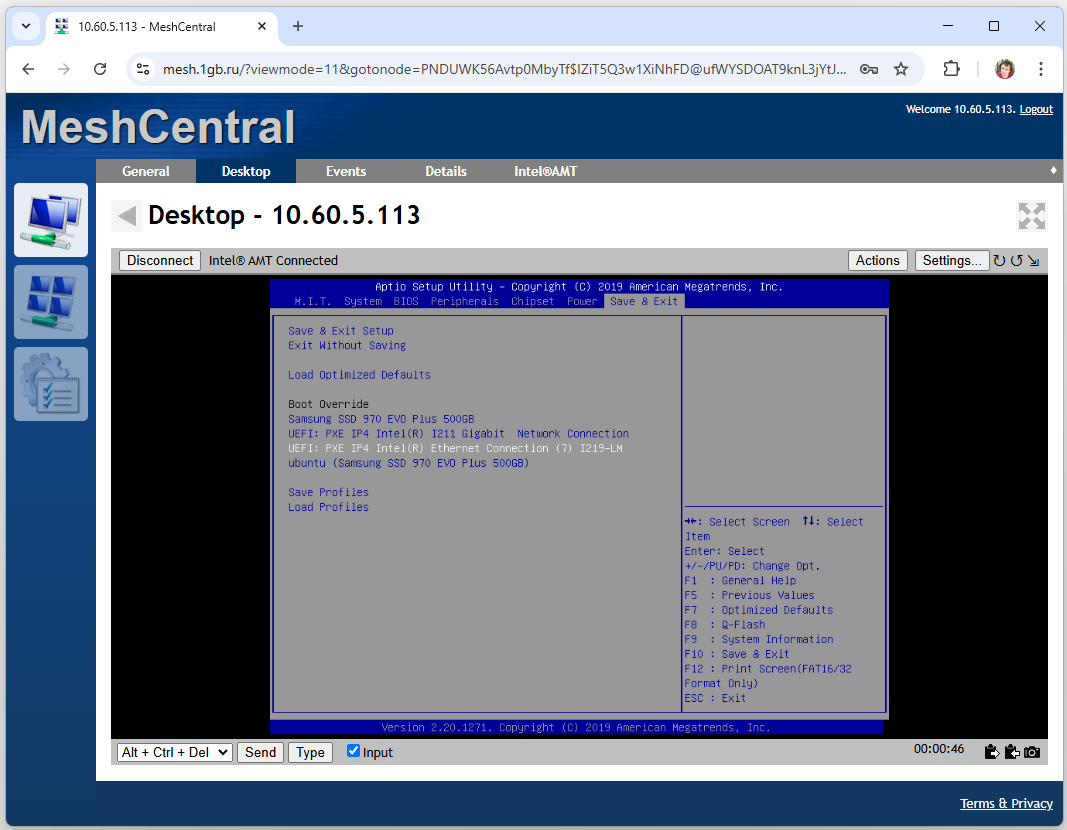Click the browser address bar
The width and height of the screenshot is (1067, 830).
pos(500,69)
